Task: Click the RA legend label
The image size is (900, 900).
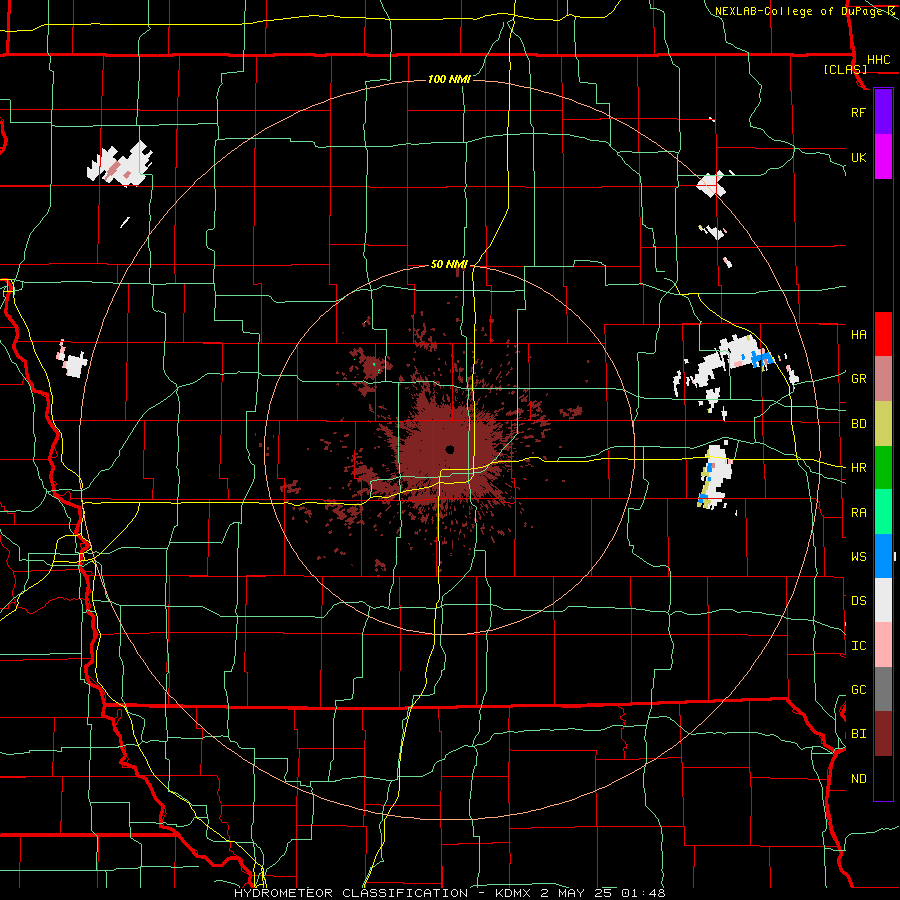Action: [858, 513]
